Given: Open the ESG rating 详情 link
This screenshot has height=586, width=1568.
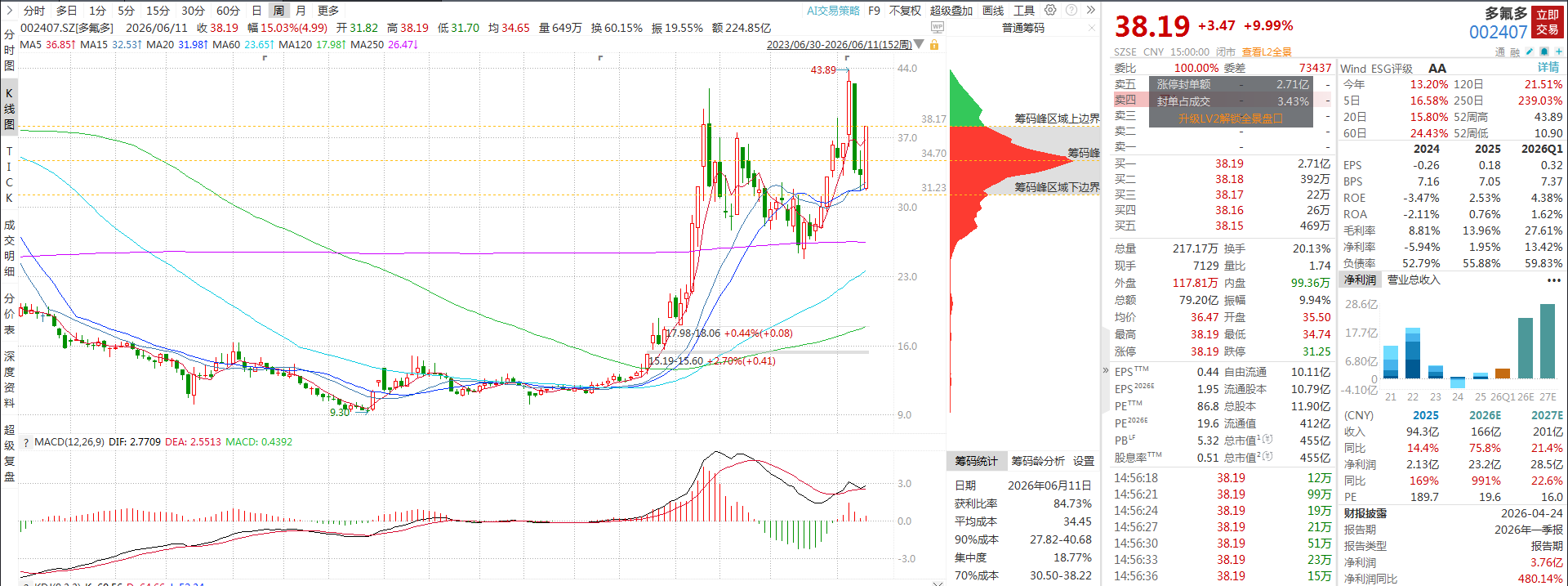Looking at the screenshot, I should (1549, 68).
